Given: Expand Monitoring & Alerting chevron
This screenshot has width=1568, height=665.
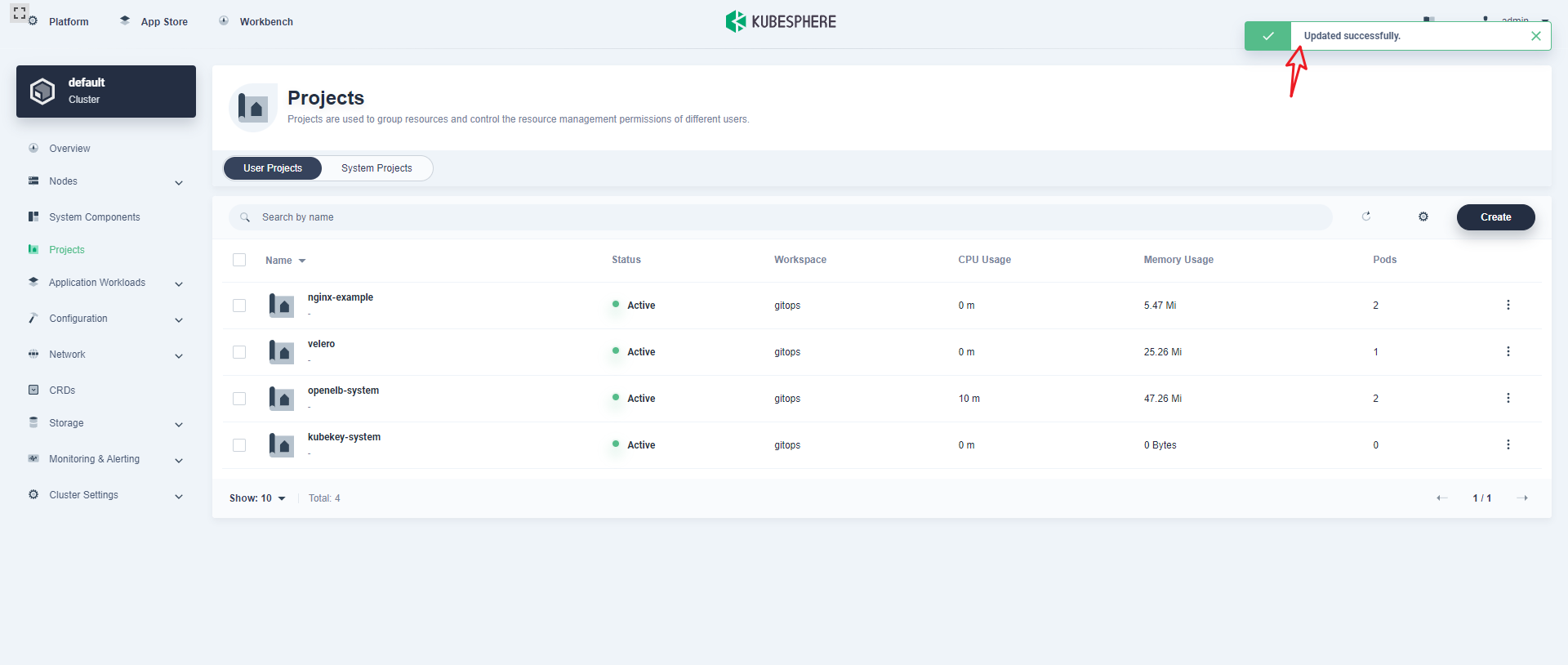Looking at the screenshot, I should [179, 460].
